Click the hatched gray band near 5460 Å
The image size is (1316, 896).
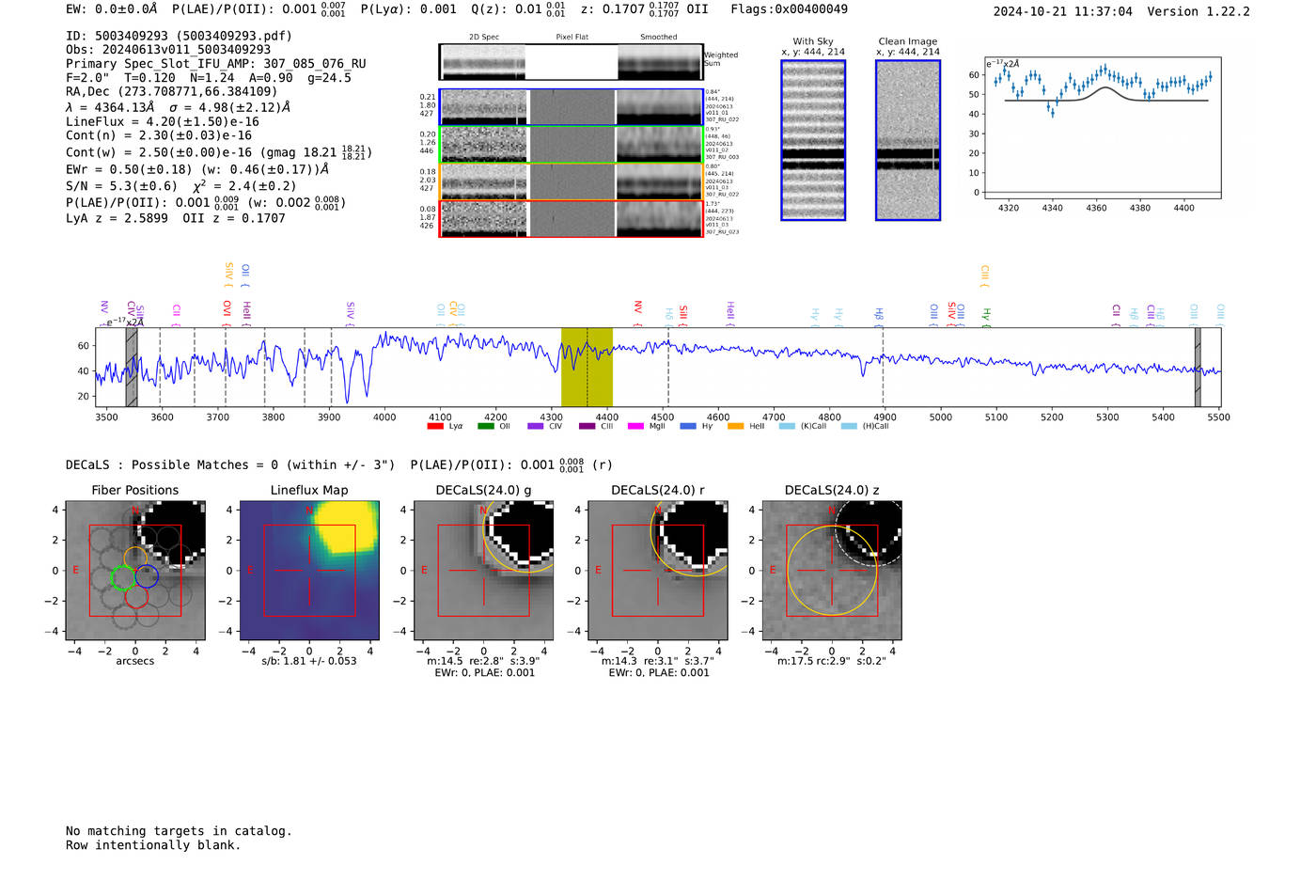1198,367
